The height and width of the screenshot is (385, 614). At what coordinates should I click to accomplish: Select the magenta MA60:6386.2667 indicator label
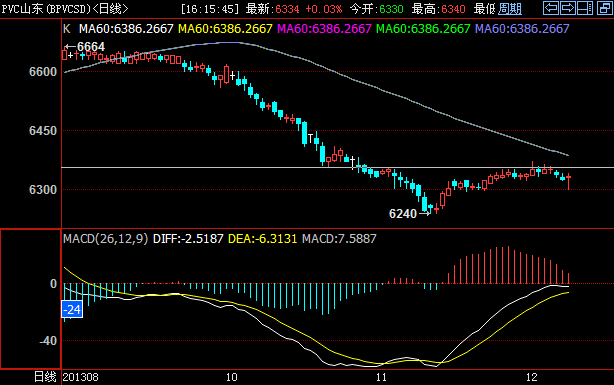point(324,29)
